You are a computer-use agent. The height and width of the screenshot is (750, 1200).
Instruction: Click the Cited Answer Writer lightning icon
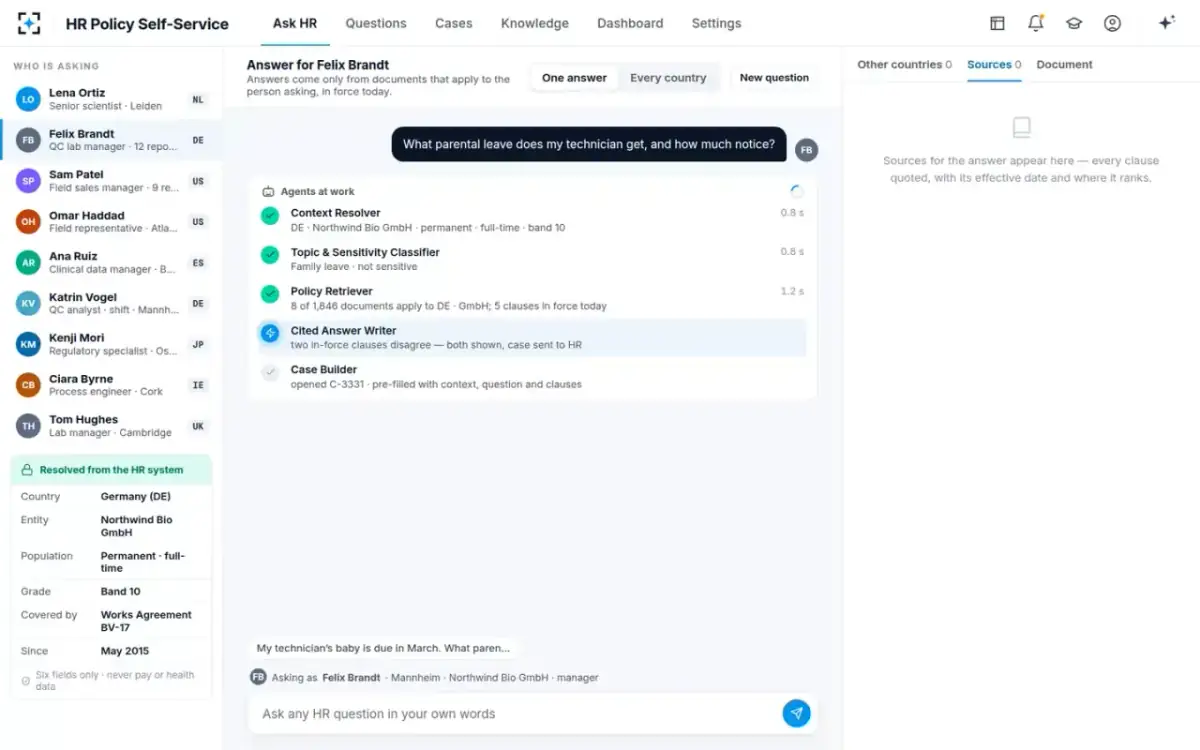click(270, 333)
